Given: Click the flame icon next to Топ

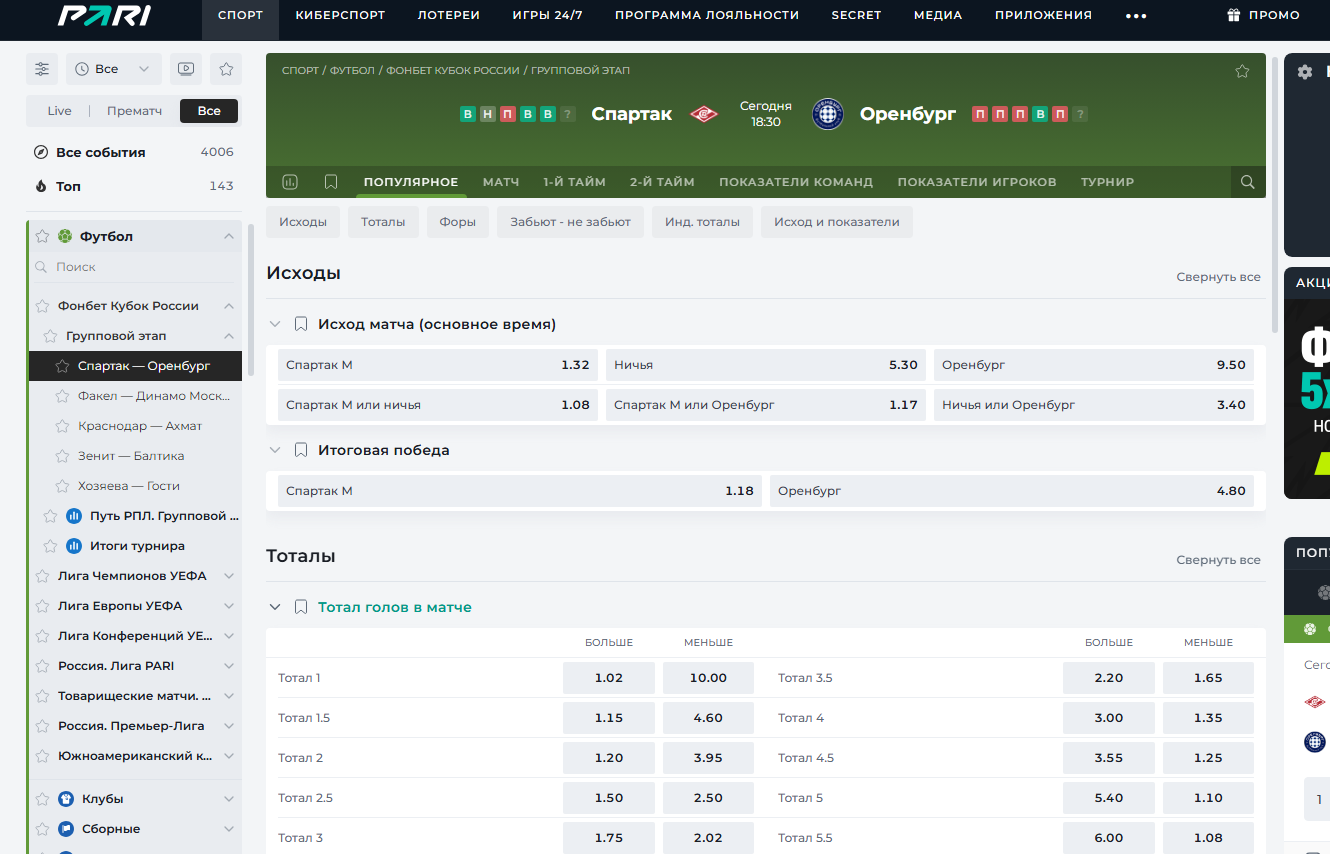Looking at the screenshot, I should [41, 187].
